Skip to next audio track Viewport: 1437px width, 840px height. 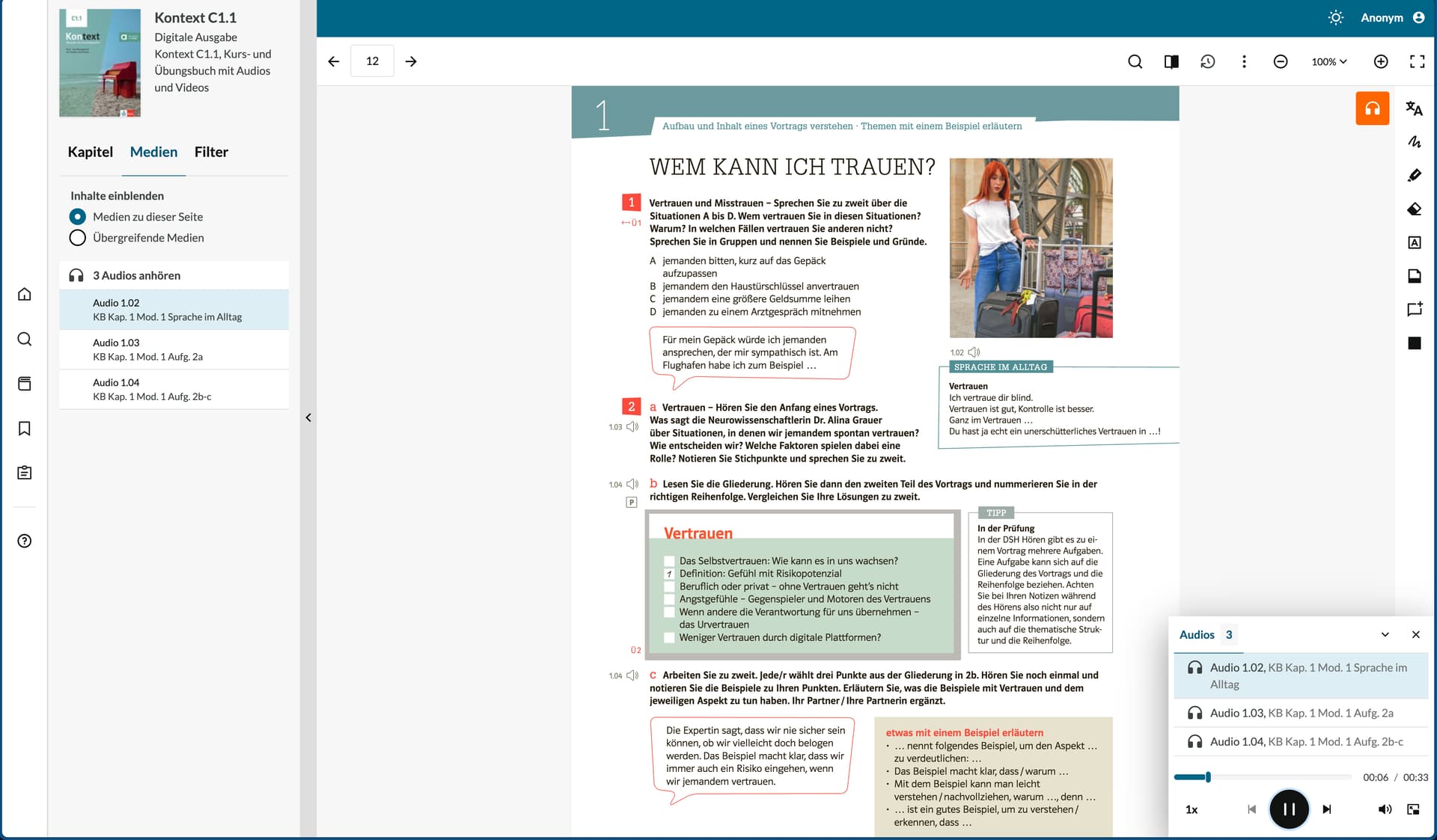click(1326, 809)
